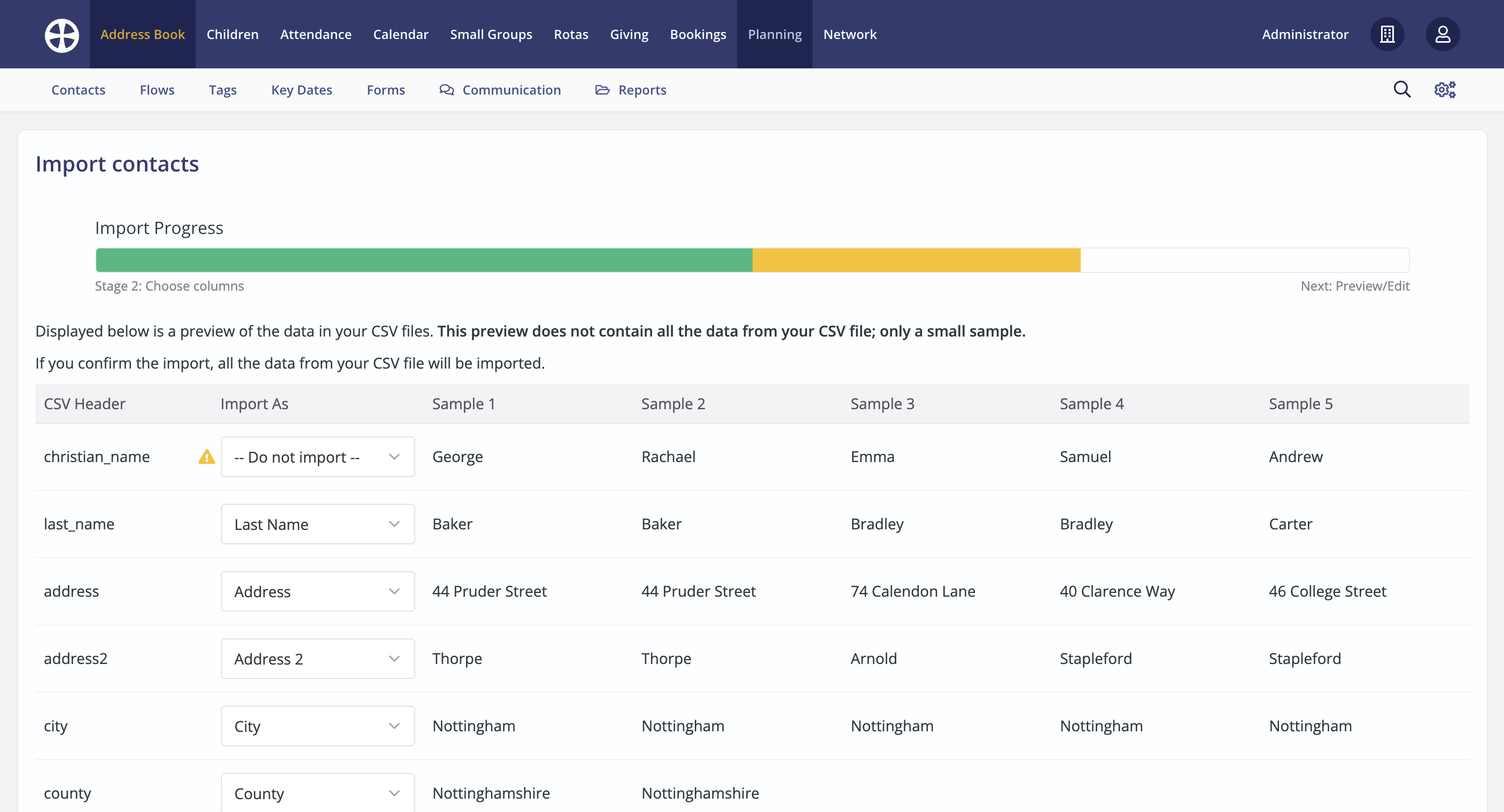Open the module settings gears icon
This screenshot has height=812, width=1504.
point(1445,89)
